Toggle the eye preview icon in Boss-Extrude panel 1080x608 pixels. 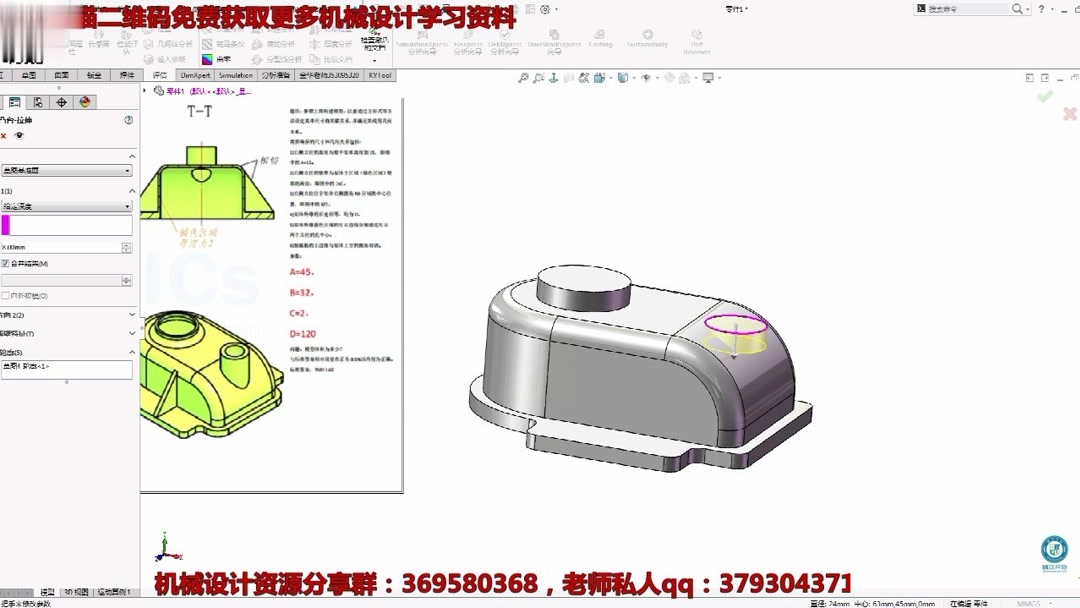(20, 135)
